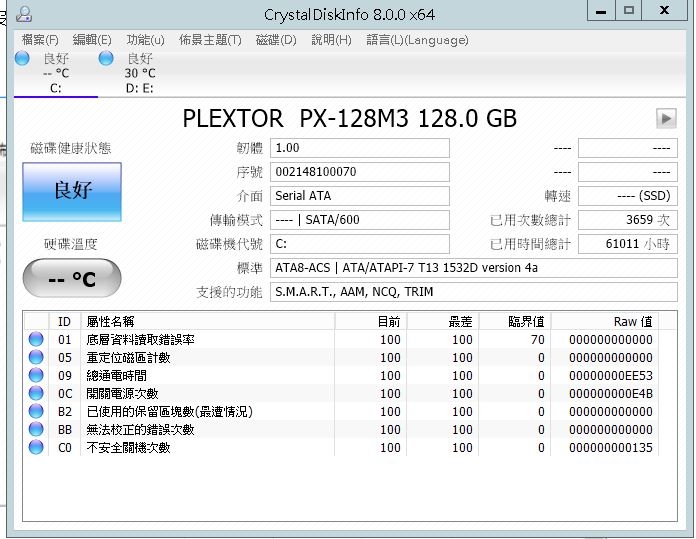The height and width of the screenshot is (539, 696).
Task: Click the drive letter field C:
Action: (x=360, y=244)
